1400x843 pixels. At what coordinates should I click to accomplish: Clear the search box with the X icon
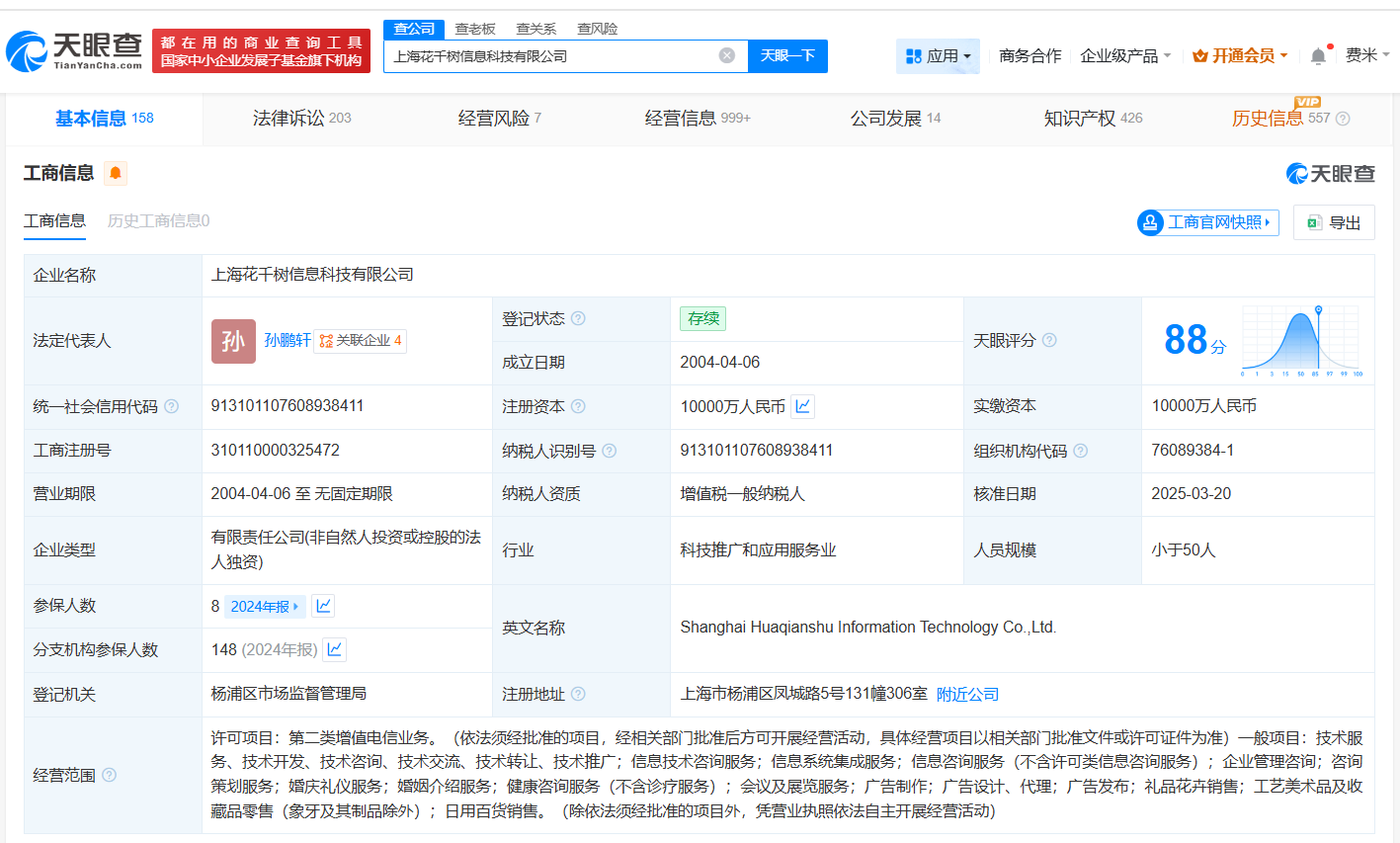[728, 55]
